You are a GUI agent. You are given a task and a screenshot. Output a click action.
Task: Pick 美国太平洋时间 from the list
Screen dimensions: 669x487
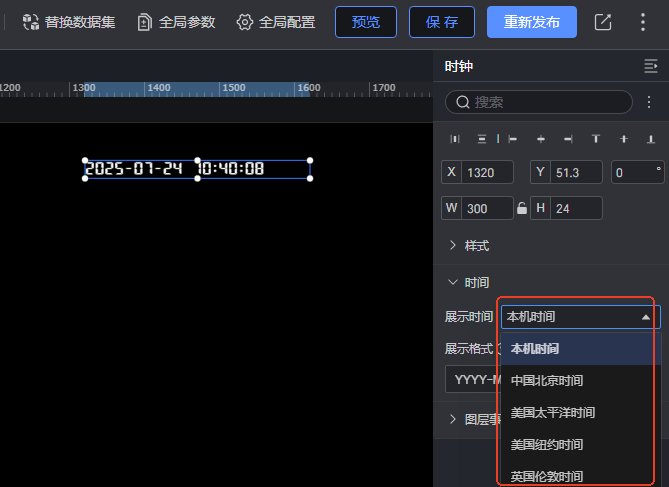click(553, 412)
